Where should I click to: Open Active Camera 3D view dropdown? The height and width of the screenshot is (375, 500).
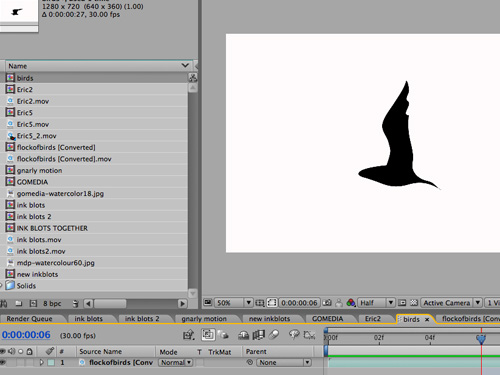point(451,303)
